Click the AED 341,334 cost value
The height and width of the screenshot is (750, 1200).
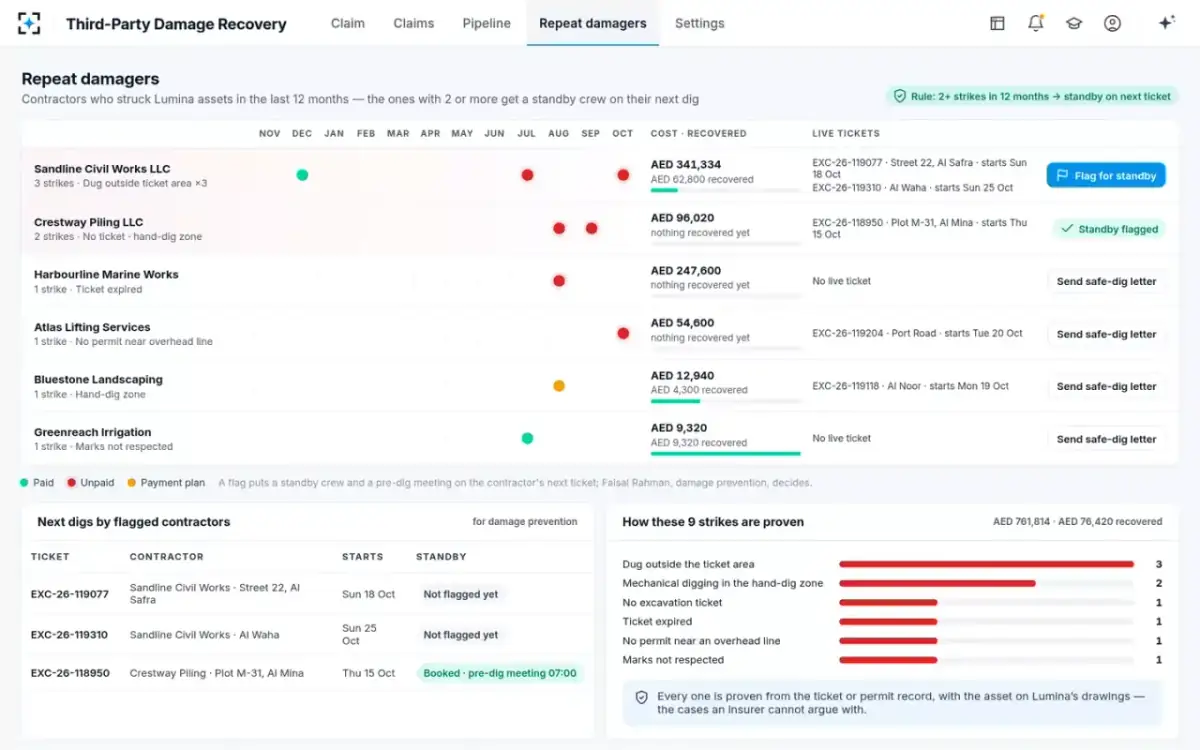coord(686,164)
